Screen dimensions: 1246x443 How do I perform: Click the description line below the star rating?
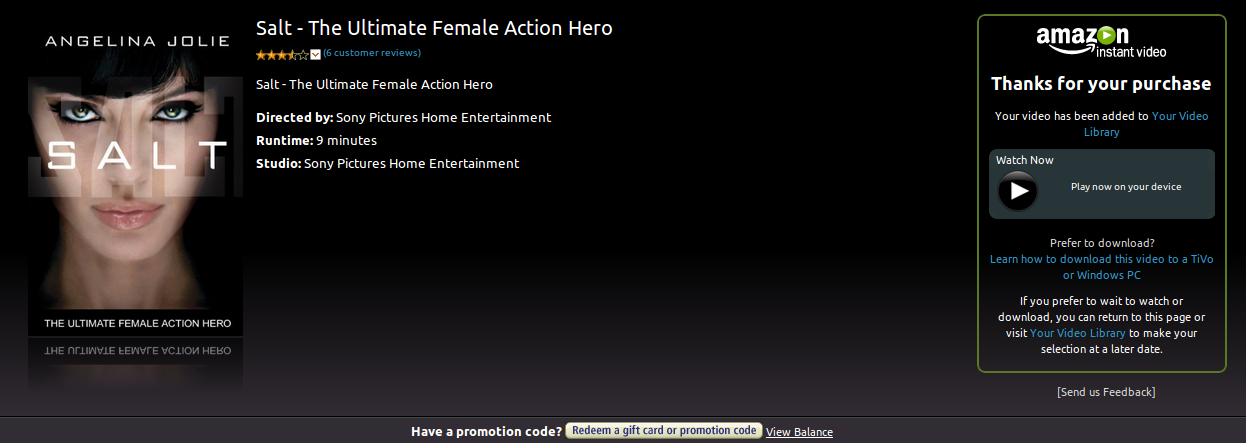(x=374, y=84)
